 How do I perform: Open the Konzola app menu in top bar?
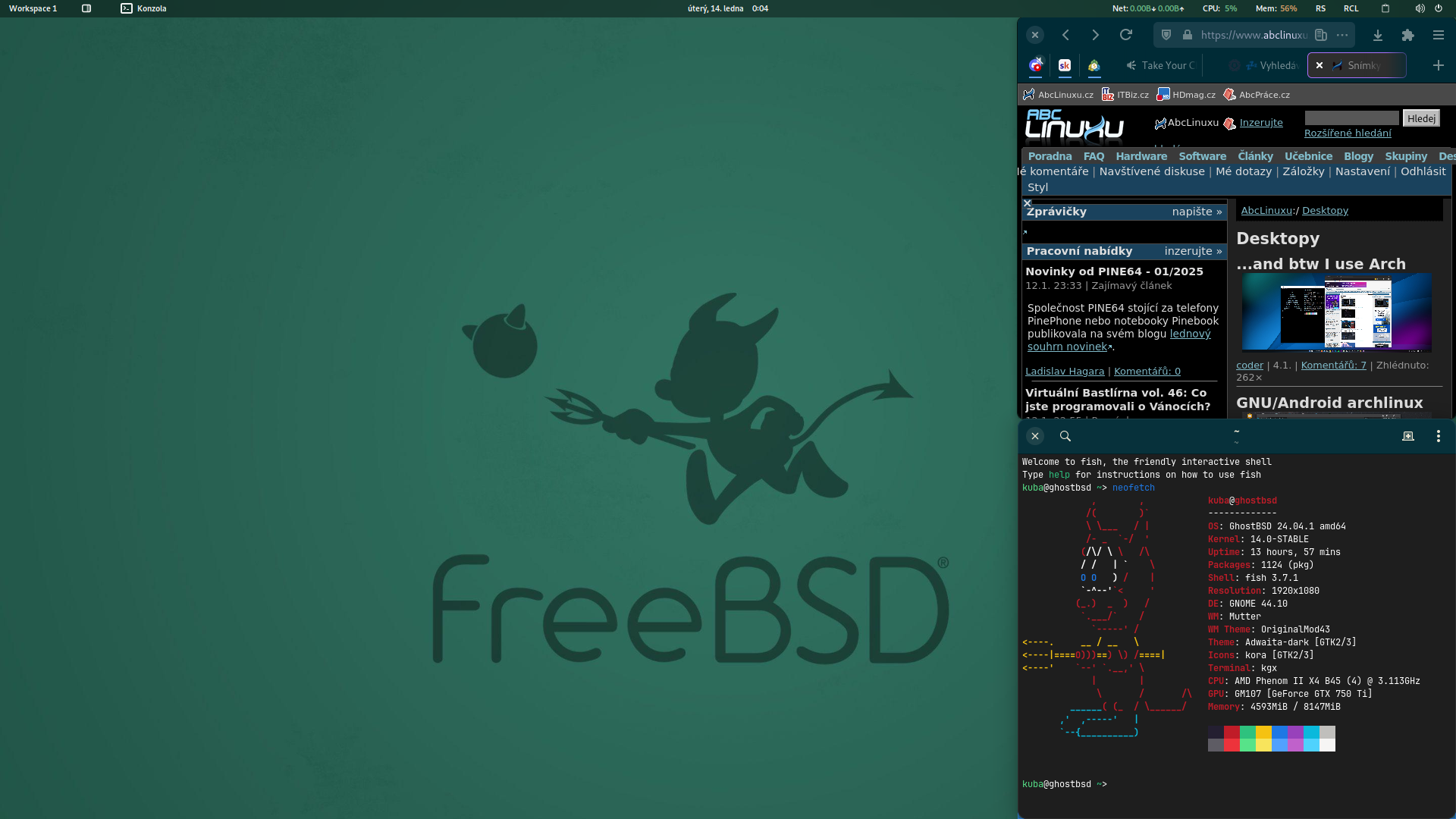point(143,8)
